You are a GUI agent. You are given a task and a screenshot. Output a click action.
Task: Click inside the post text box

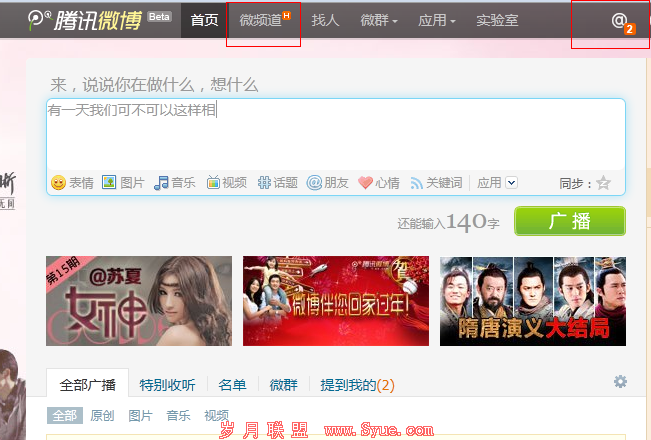pyautogui.click(x=336, y=134)
